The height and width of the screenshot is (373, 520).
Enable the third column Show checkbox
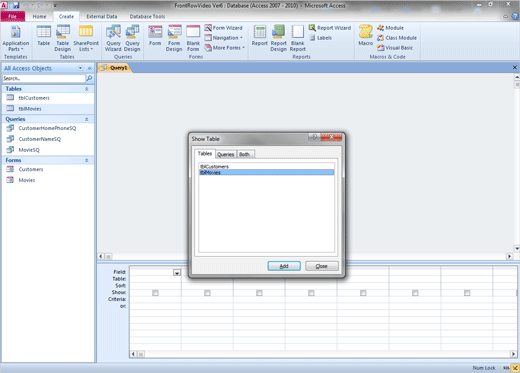259,293
